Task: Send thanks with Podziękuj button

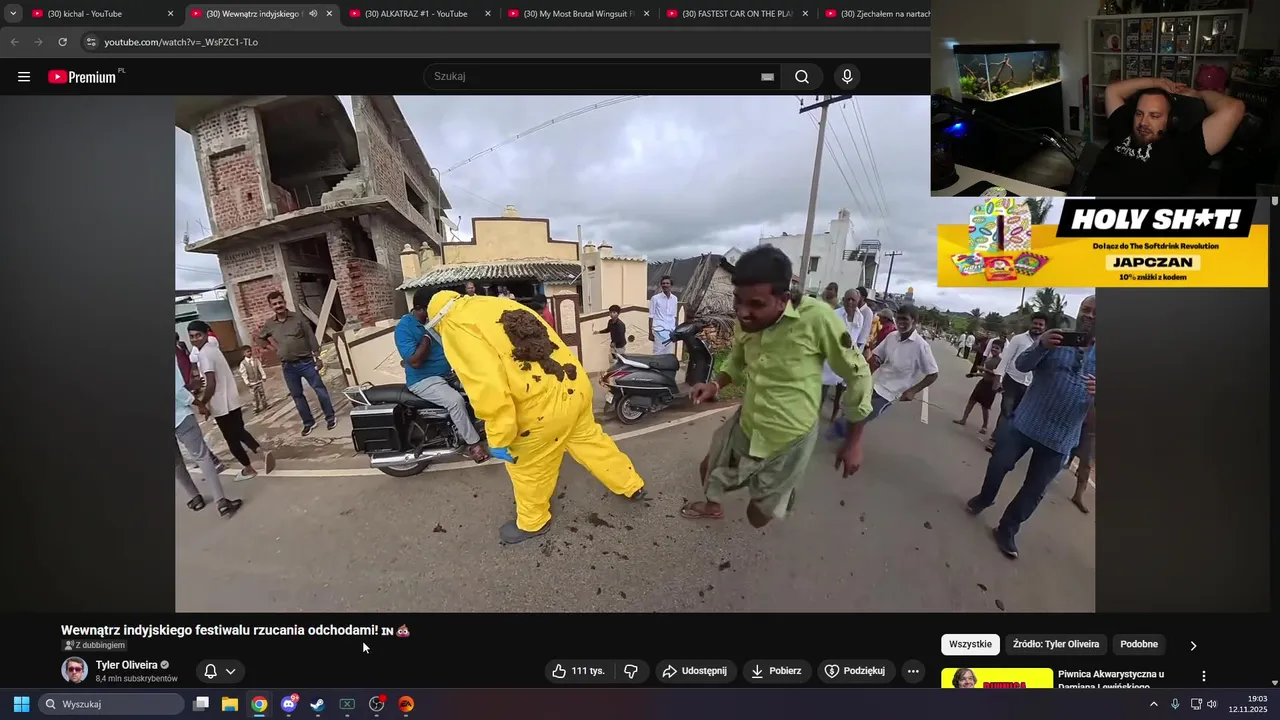Action: [x=855, y=671]
